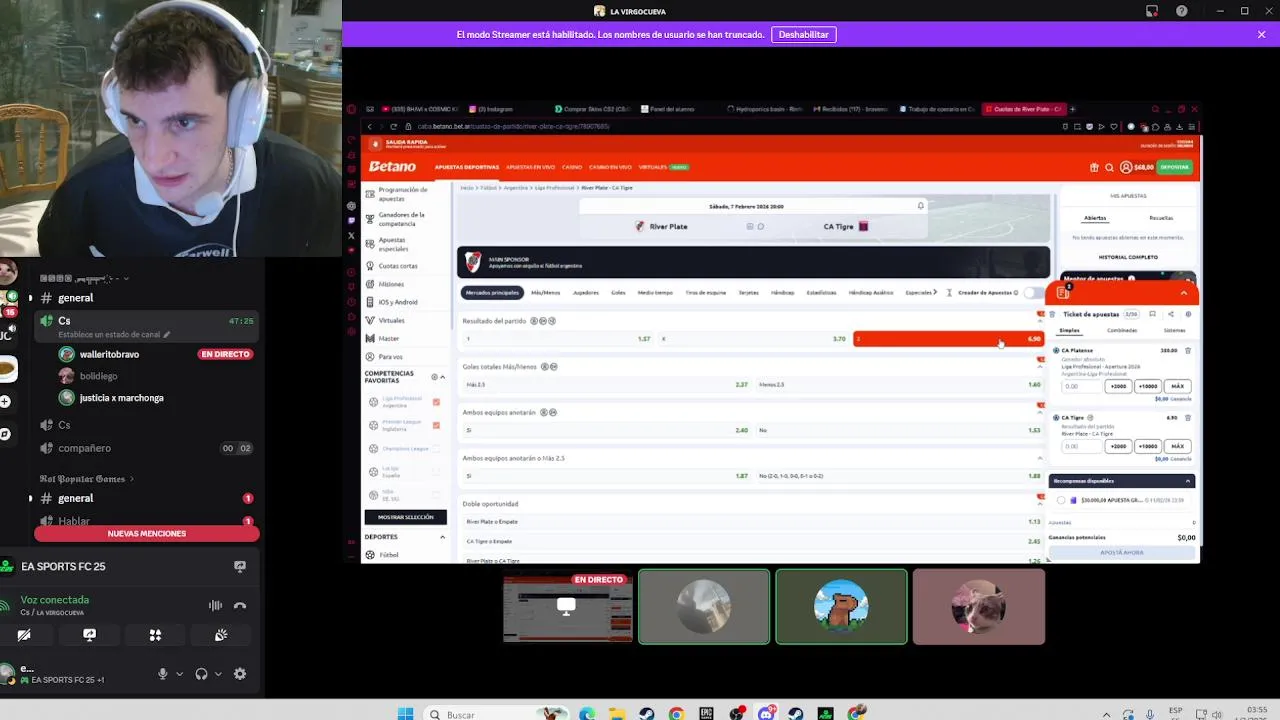Image resolution: width=1280 pixels, height=720 pixels.
Task: Open Misiones in Betano sidebar
Action: click(391, 284)
